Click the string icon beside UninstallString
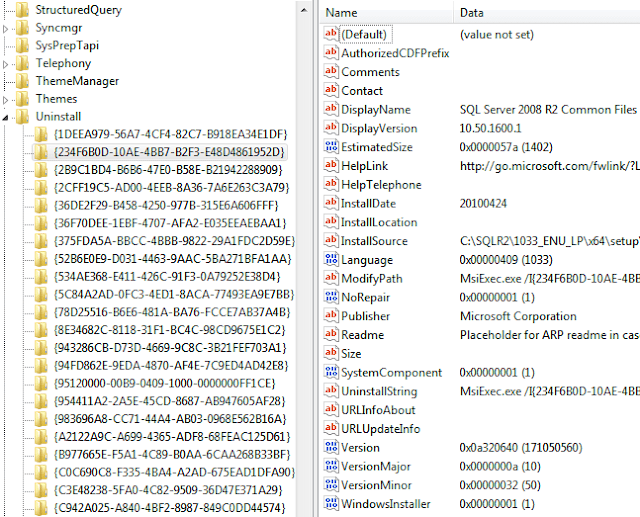This screenshot has width=640, height=517. 331,391
